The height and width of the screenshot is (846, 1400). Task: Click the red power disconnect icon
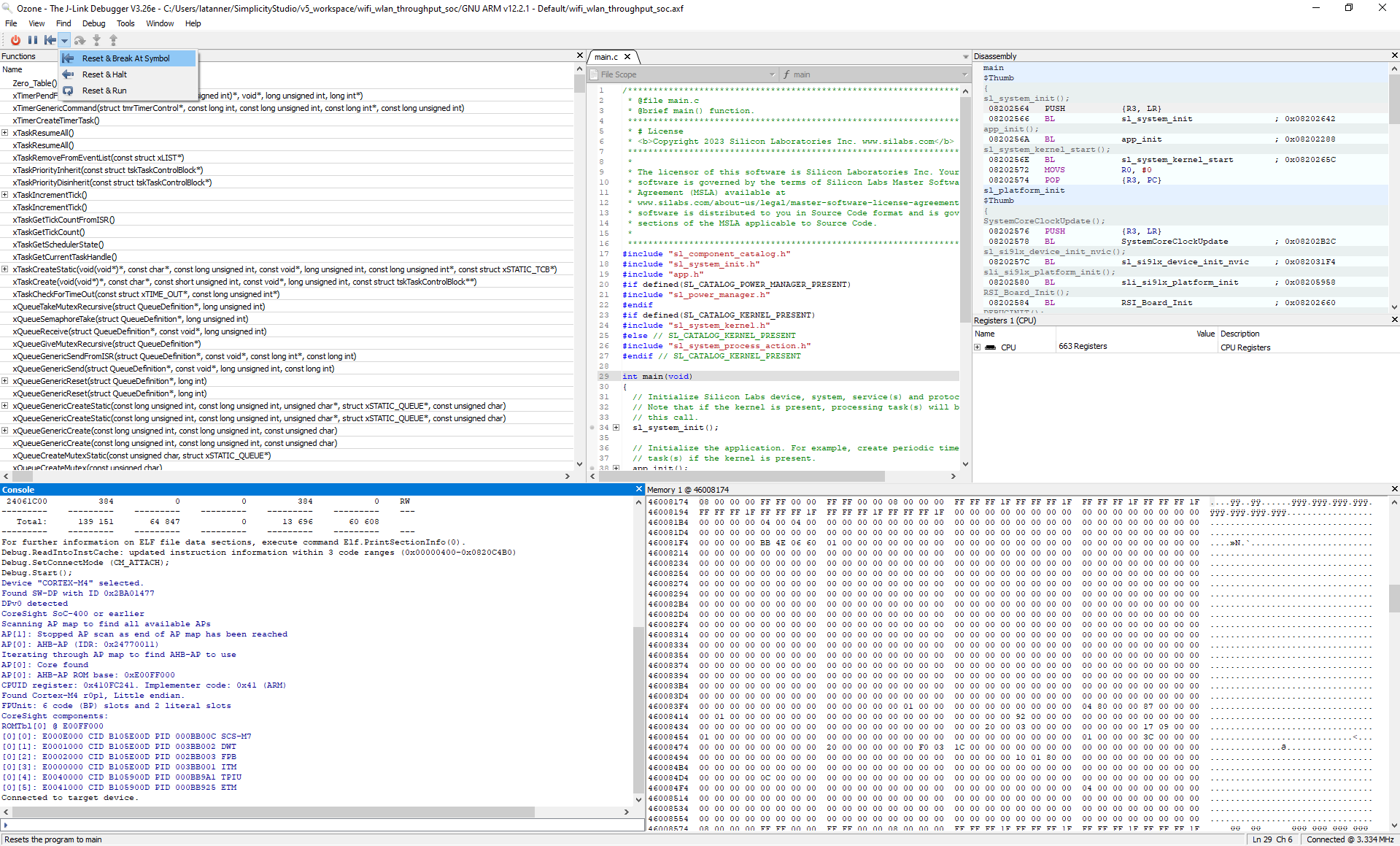pos(15,40)
